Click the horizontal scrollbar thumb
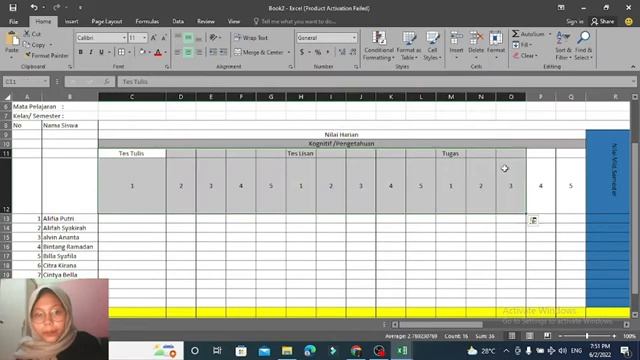Screen dimensions: 640x360 click(440, 324)
